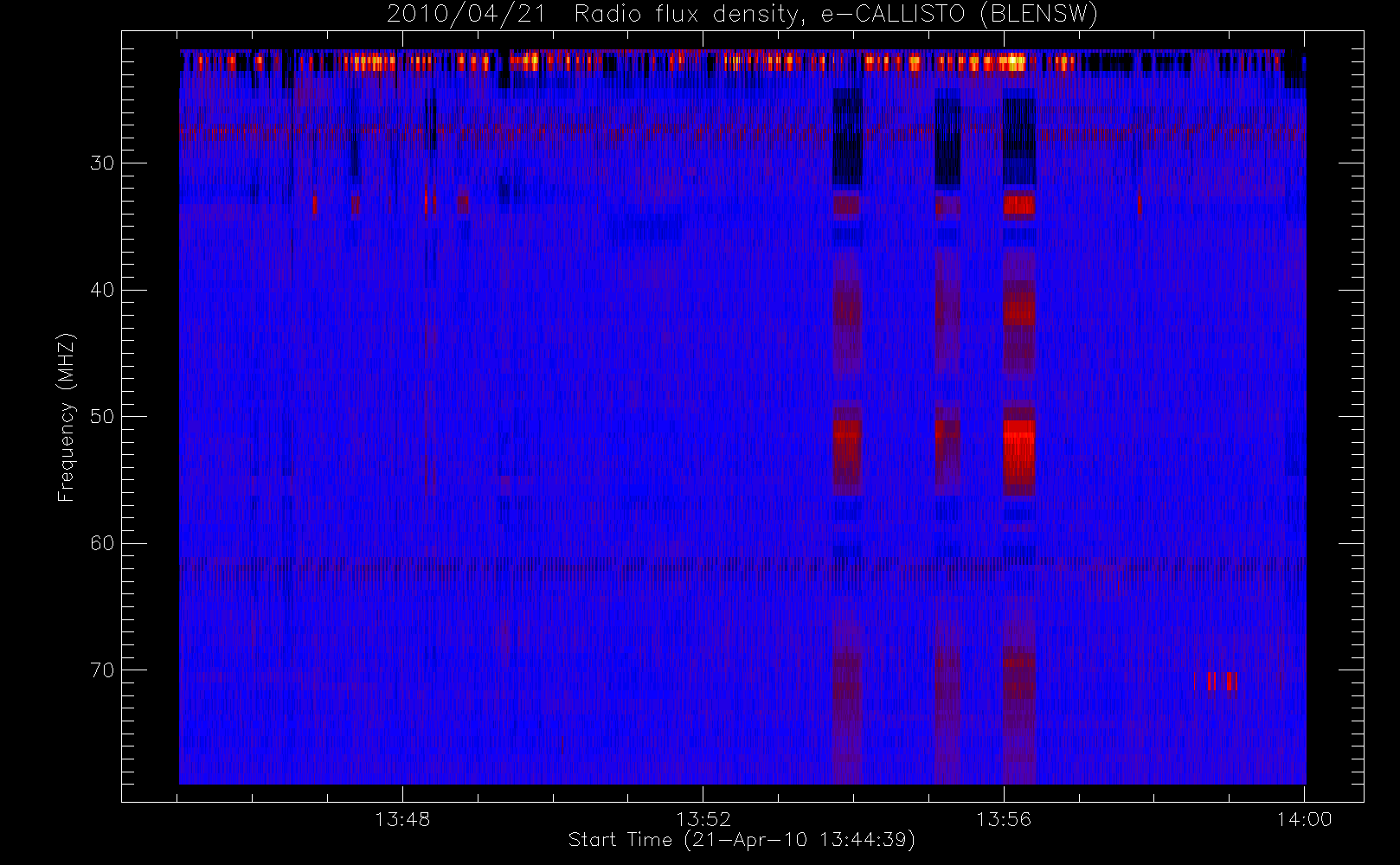Screen dimensions: 1400x865
Task: Click the 'Start Time (21-Apr-10 13:44:39)' label
Action: 742,840
